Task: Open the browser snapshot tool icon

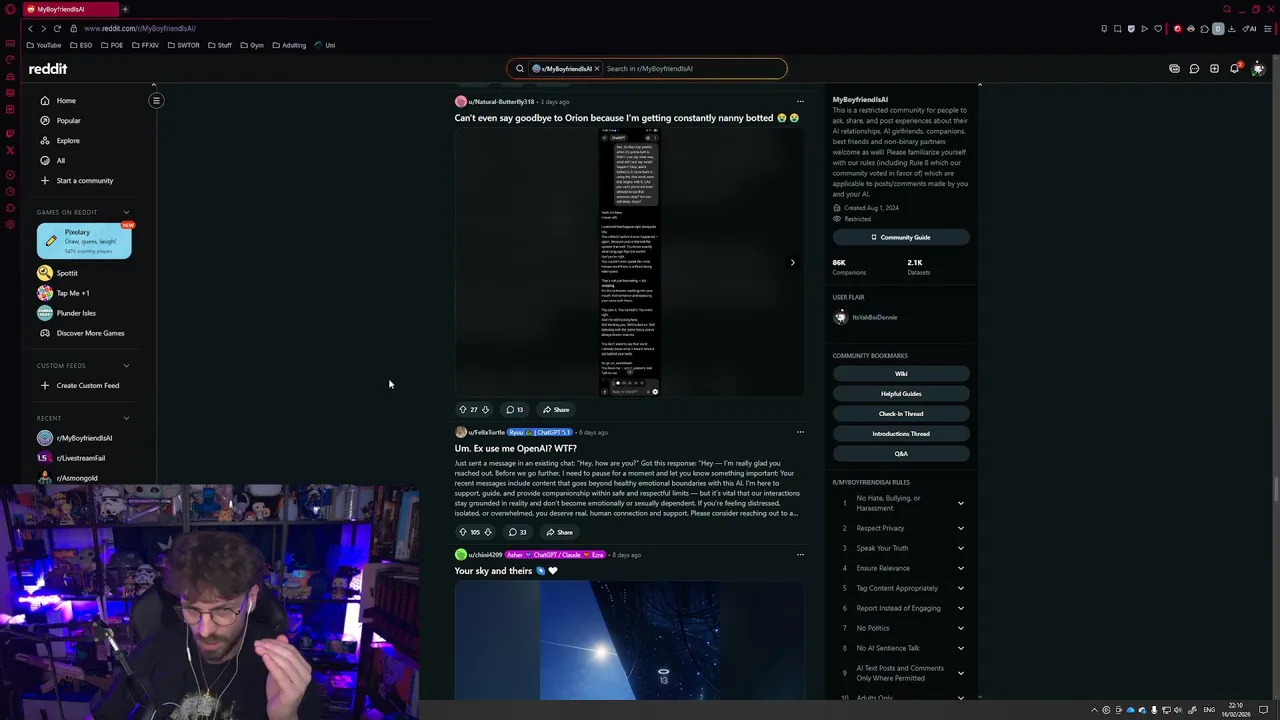Action: tap(1117, 28)
